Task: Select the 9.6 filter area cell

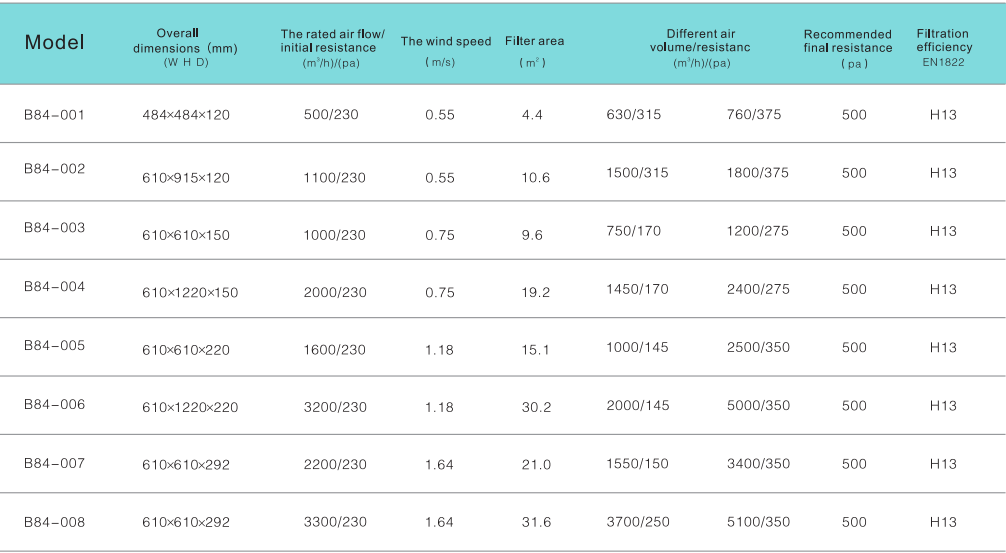Action: pyautogui.click(x=532, y=235)
